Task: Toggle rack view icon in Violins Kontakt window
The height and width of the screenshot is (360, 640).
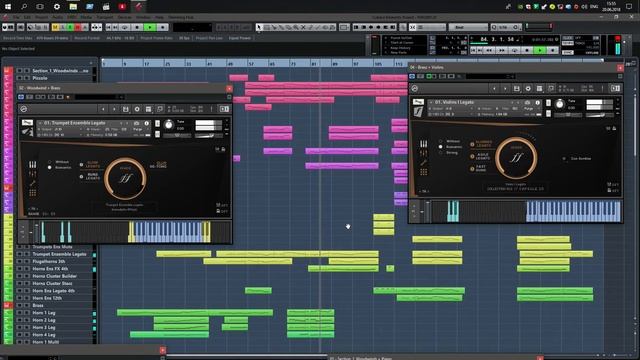Action: (x=540, y=89)
